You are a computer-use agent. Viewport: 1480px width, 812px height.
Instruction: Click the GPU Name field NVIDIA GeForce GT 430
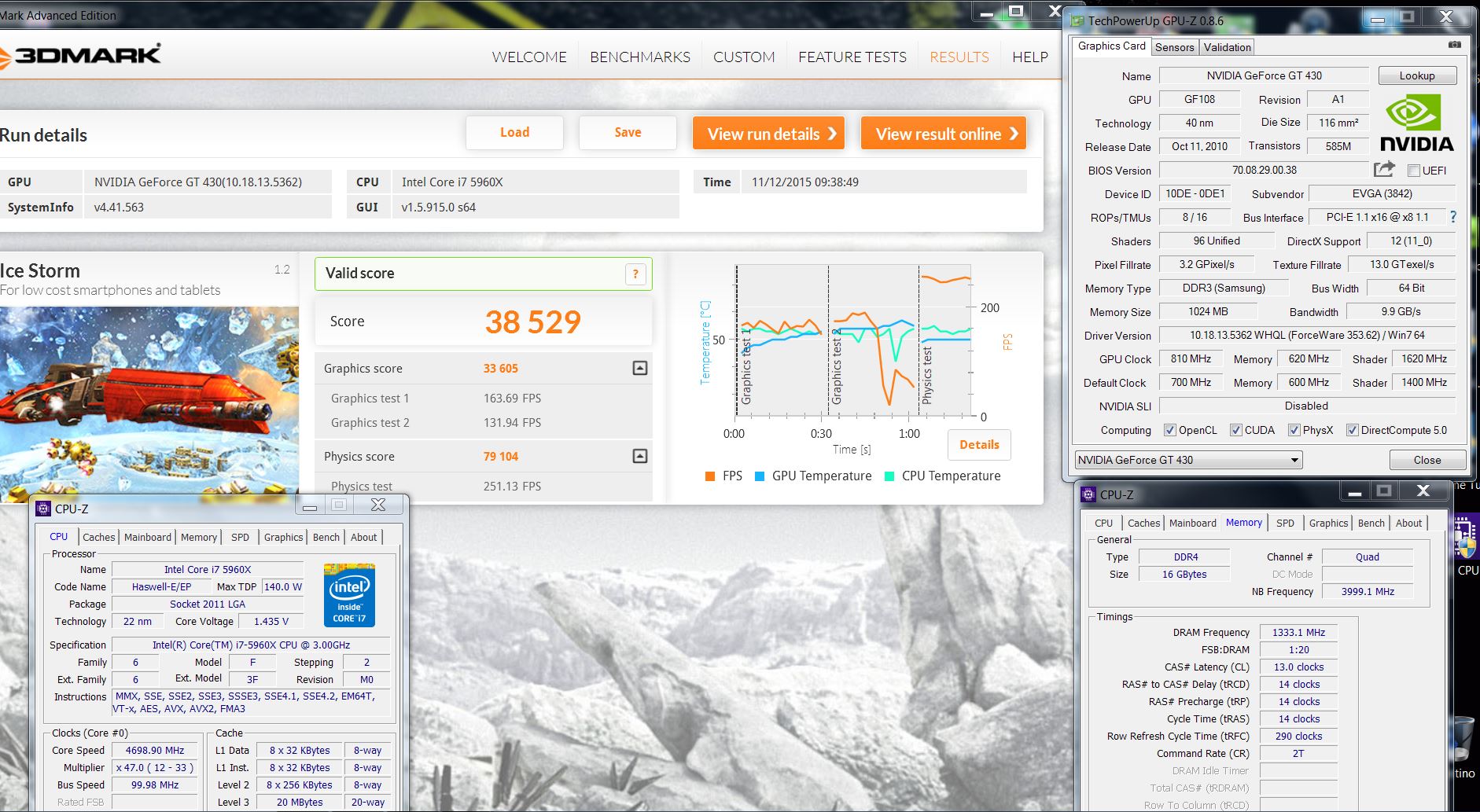click(x=1265, y=76)
